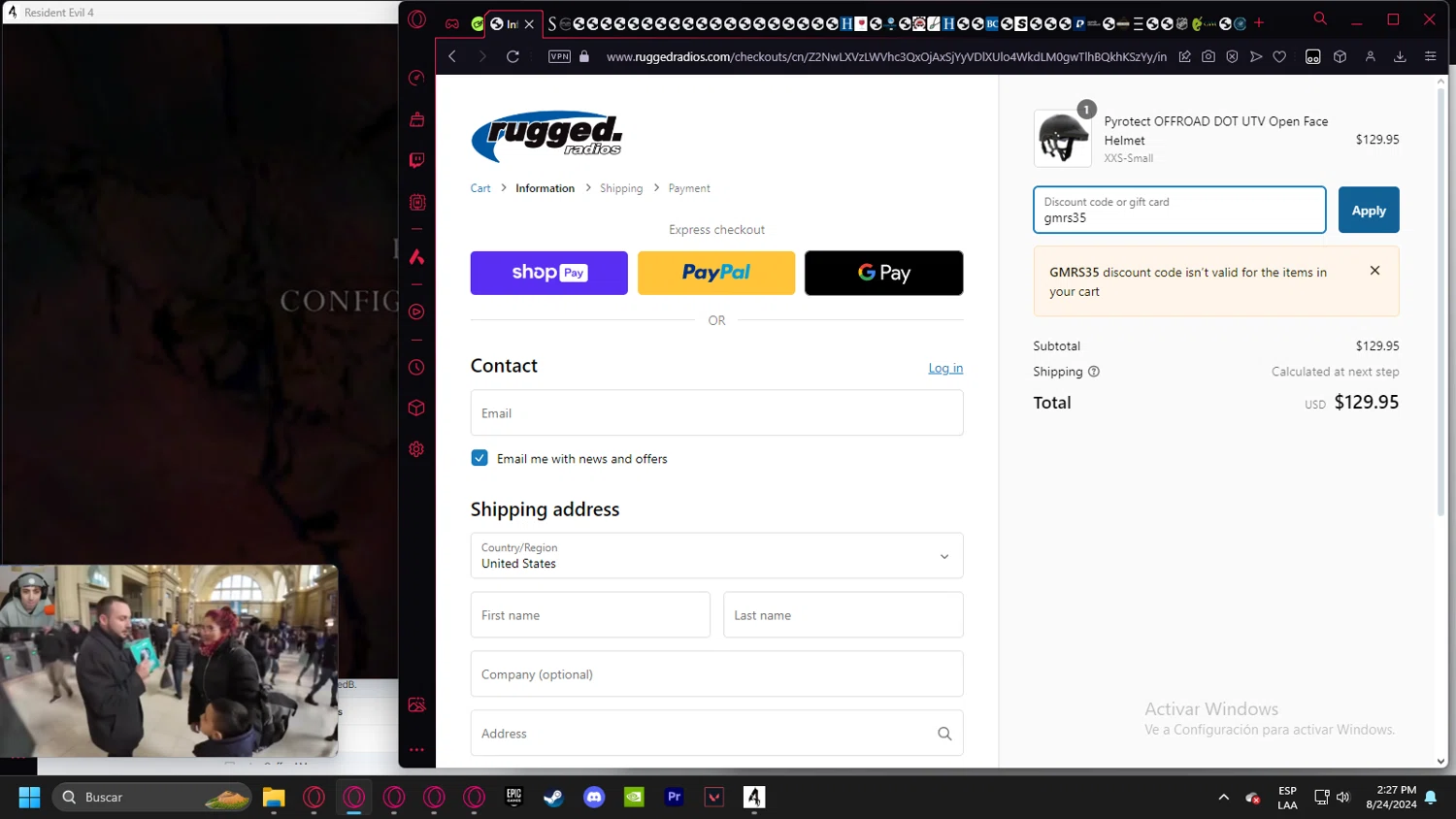Open notifications bell in taskbar
Screen dimensions: 1456x819
pos(1431,798)
